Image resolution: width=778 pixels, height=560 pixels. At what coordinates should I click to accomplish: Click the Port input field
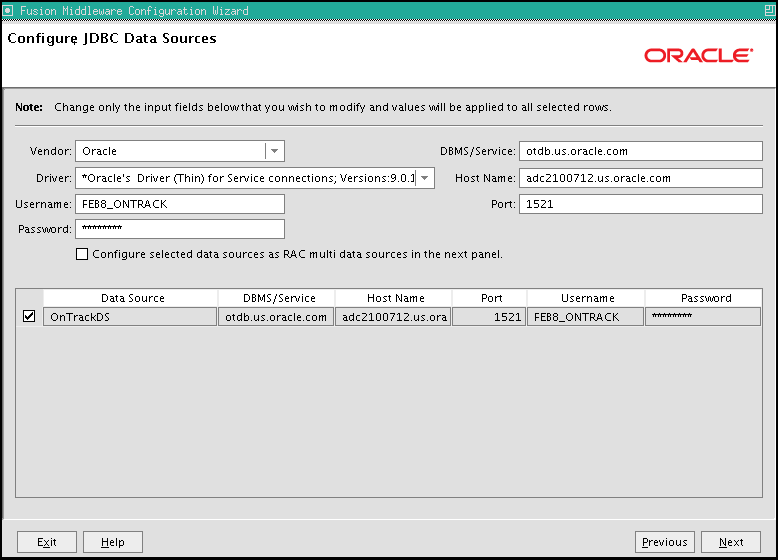point(641,204)
